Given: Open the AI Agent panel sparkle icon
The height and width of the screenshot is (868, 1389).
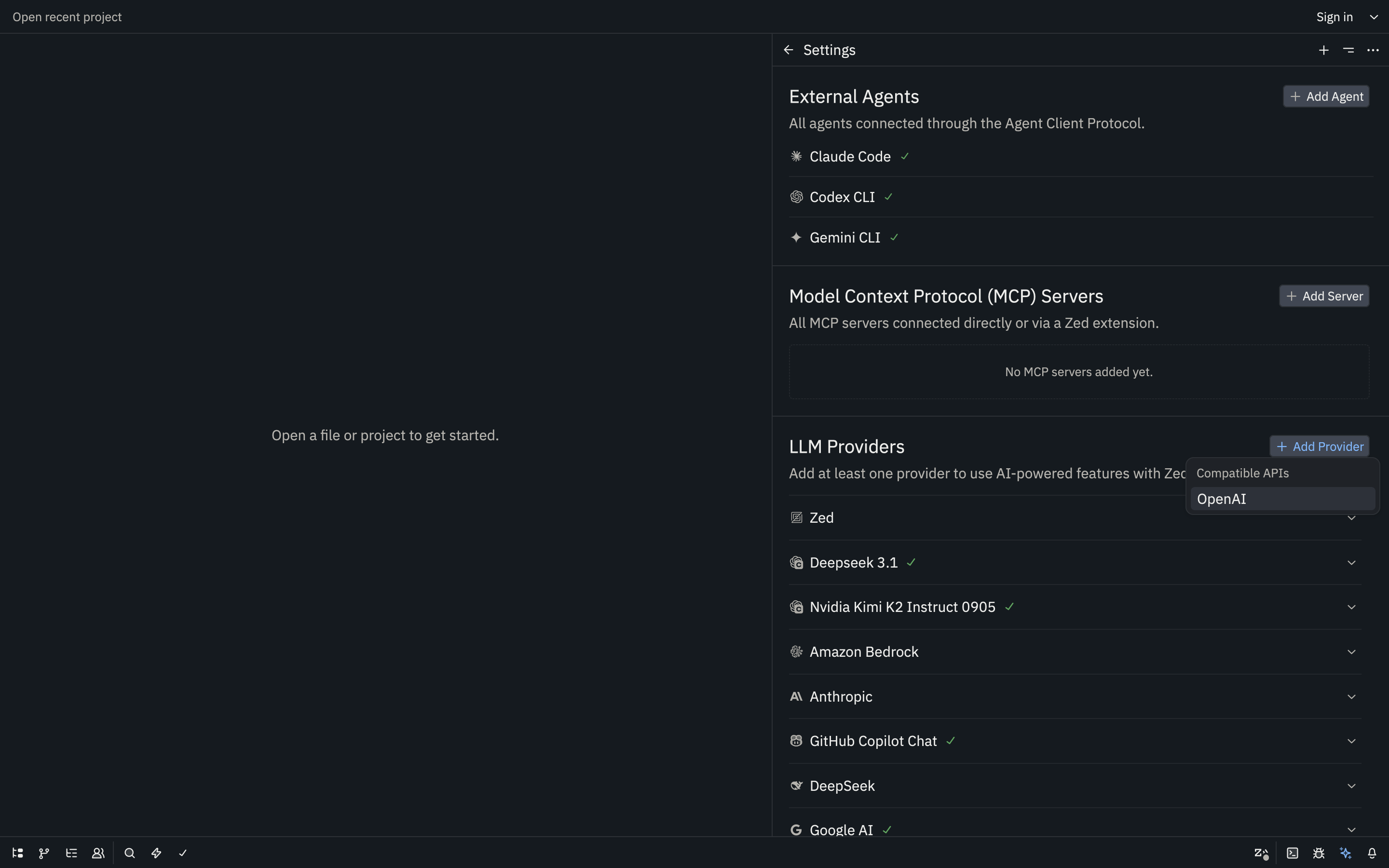Looking at the screenshot, I should tap(1346, 853).
